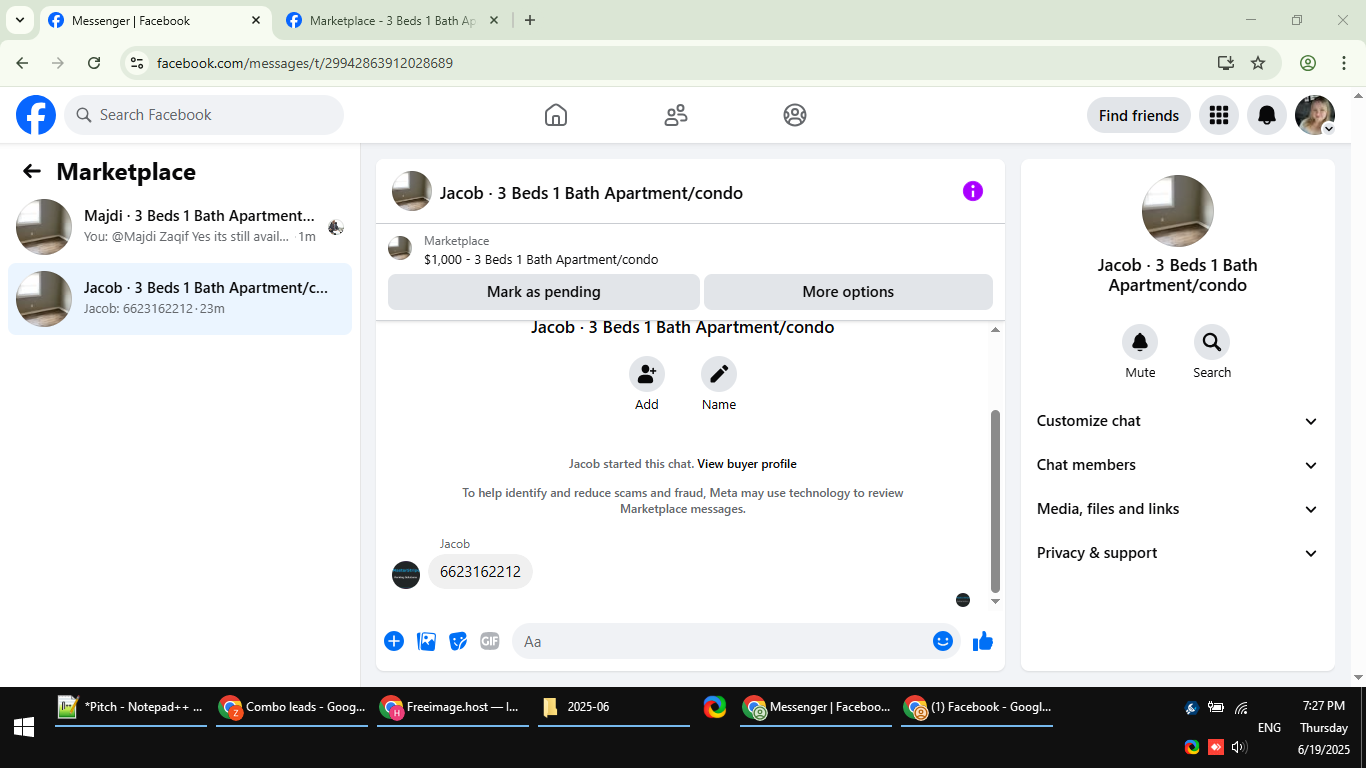Click the large listing photo in right panel
This screenshot has width=1366, height=768.
pyautogui.click(x=1178, y=211)
